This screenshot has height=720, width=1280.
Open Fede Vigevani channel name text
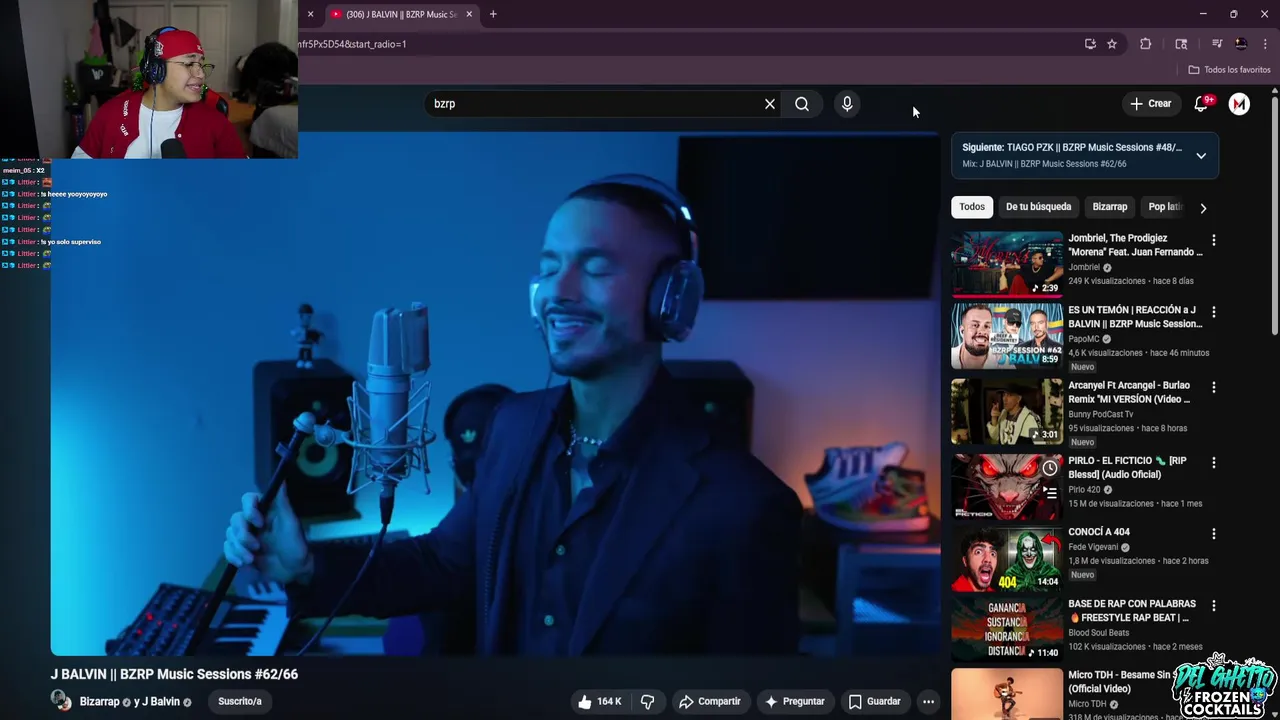(1093, 547)
